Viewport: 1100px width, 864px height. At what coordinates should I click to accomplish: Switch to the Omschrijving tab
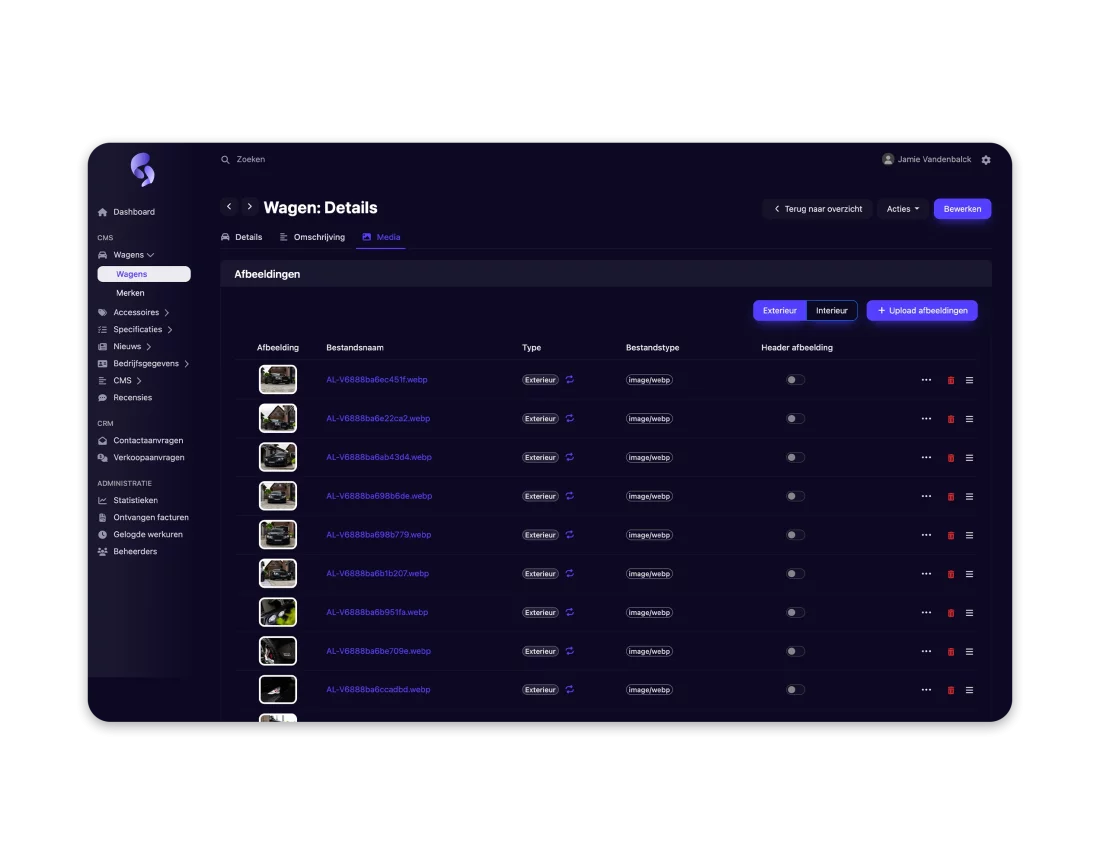tap(312, 237)
